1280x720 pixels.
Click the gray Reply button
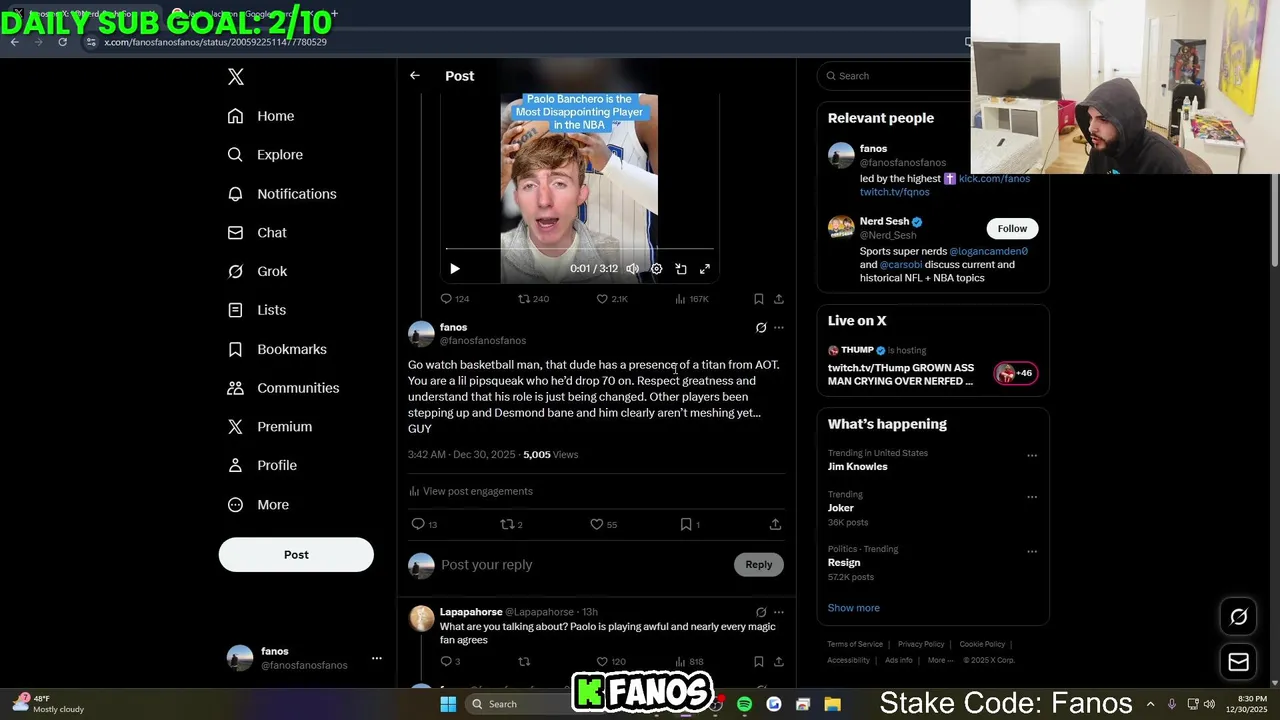tap(759, 565)
